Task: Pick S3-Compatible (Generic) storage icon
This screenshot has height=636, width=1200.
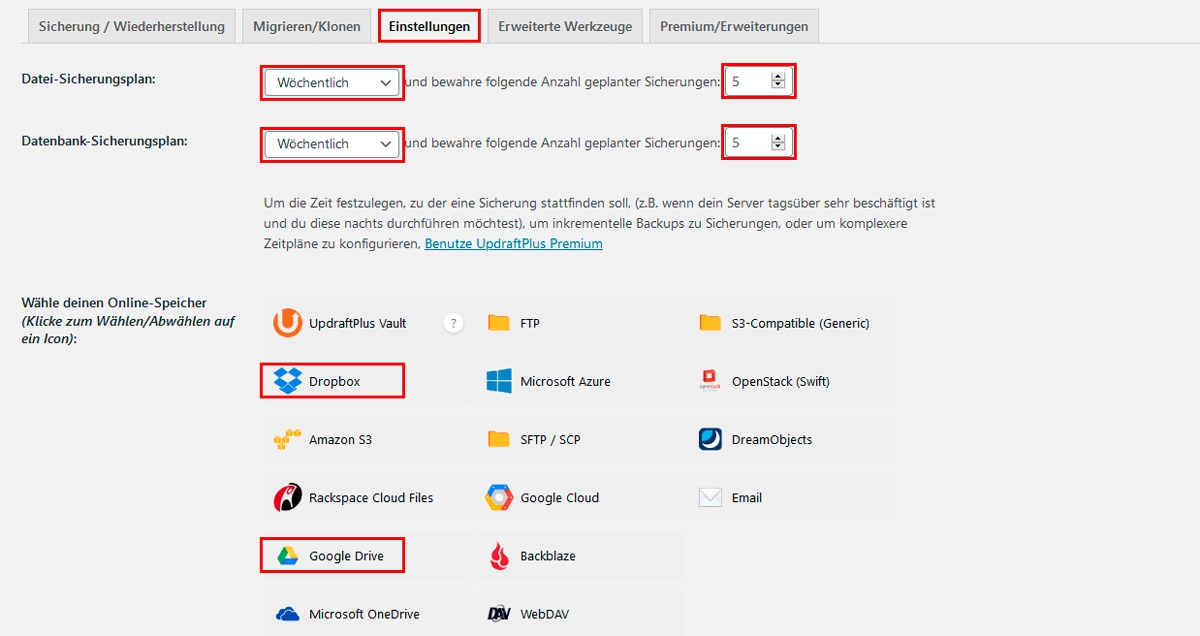Action: pos(710,323)
